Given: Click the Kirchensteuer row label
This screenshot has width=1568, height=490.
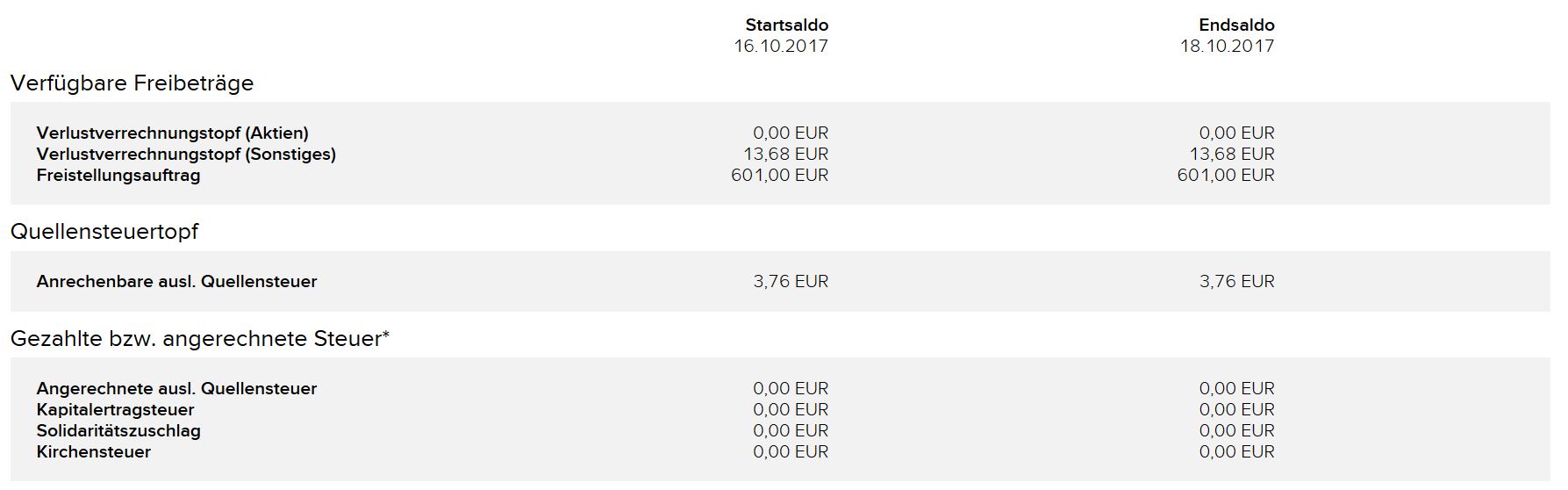Looking at the screenshot, I should pyautogui.click(x=93, y=452).
